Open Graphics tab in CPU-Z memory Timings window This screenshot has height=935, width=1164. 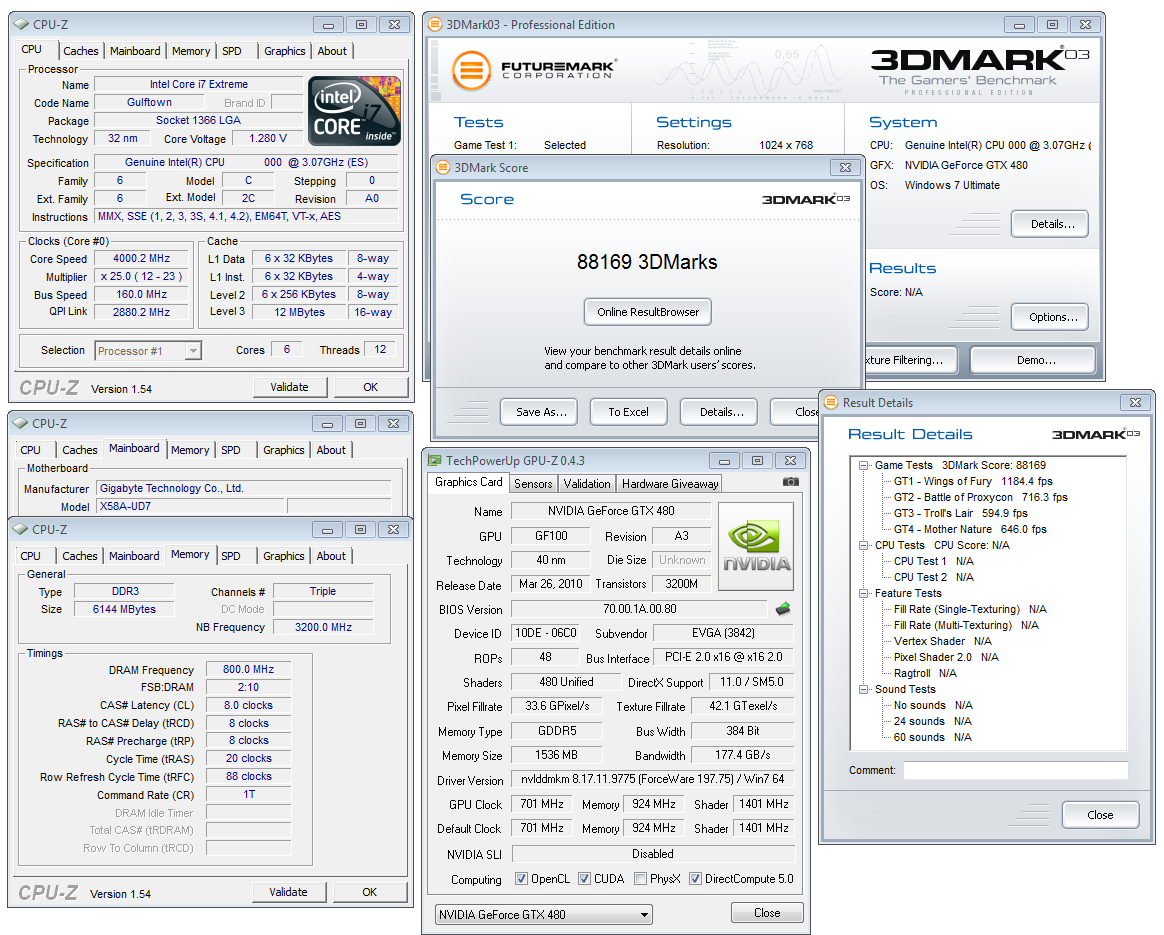(284, 557)
